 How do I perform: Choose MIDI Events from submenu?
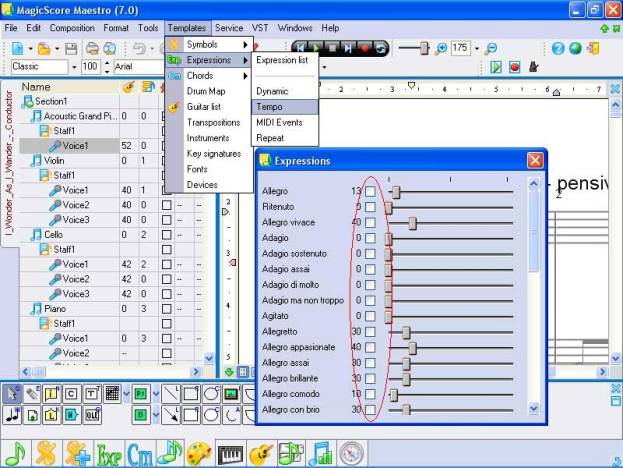pyautogui.click(x=285, y=122)
